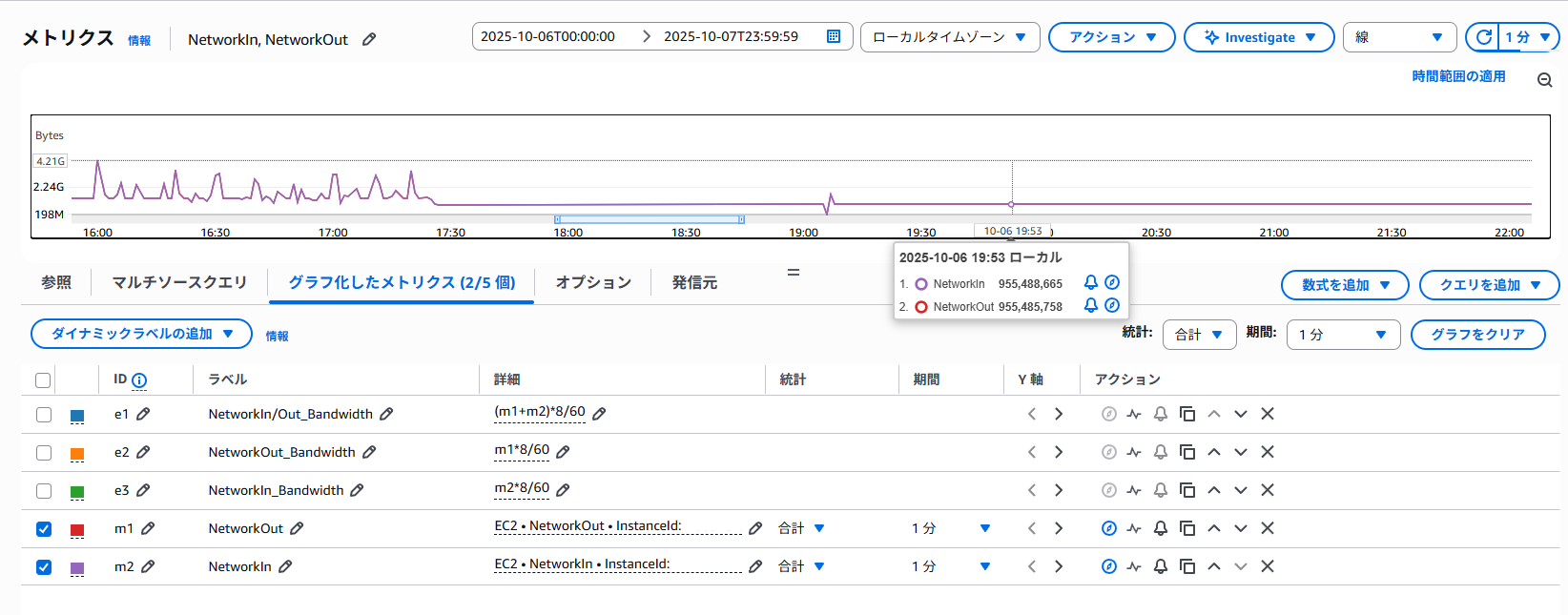
Task: Expand the アクション dropdown menu
Action: [1111, 37]
